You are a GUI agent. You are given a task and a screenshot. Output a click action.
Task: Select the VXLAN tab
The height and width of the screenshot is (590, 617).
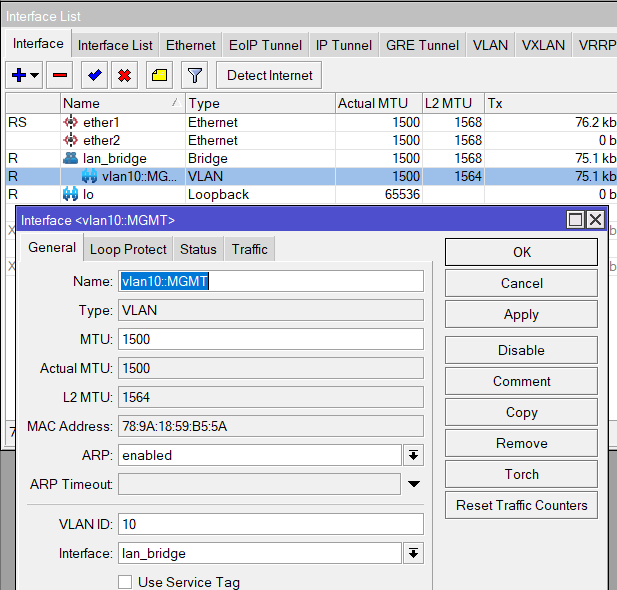pos(543,45)
